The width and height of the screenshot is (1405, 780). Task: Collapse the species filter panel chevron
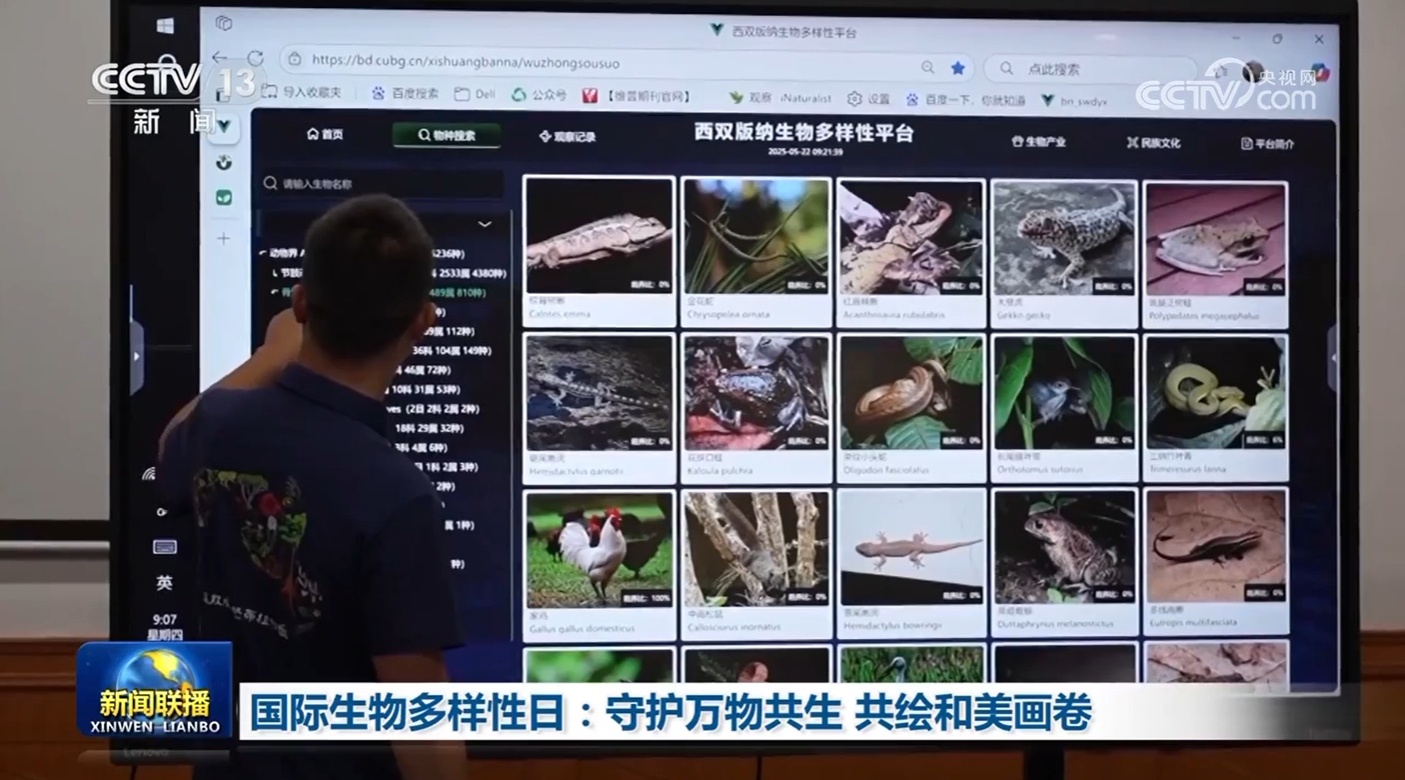(485, 222)
